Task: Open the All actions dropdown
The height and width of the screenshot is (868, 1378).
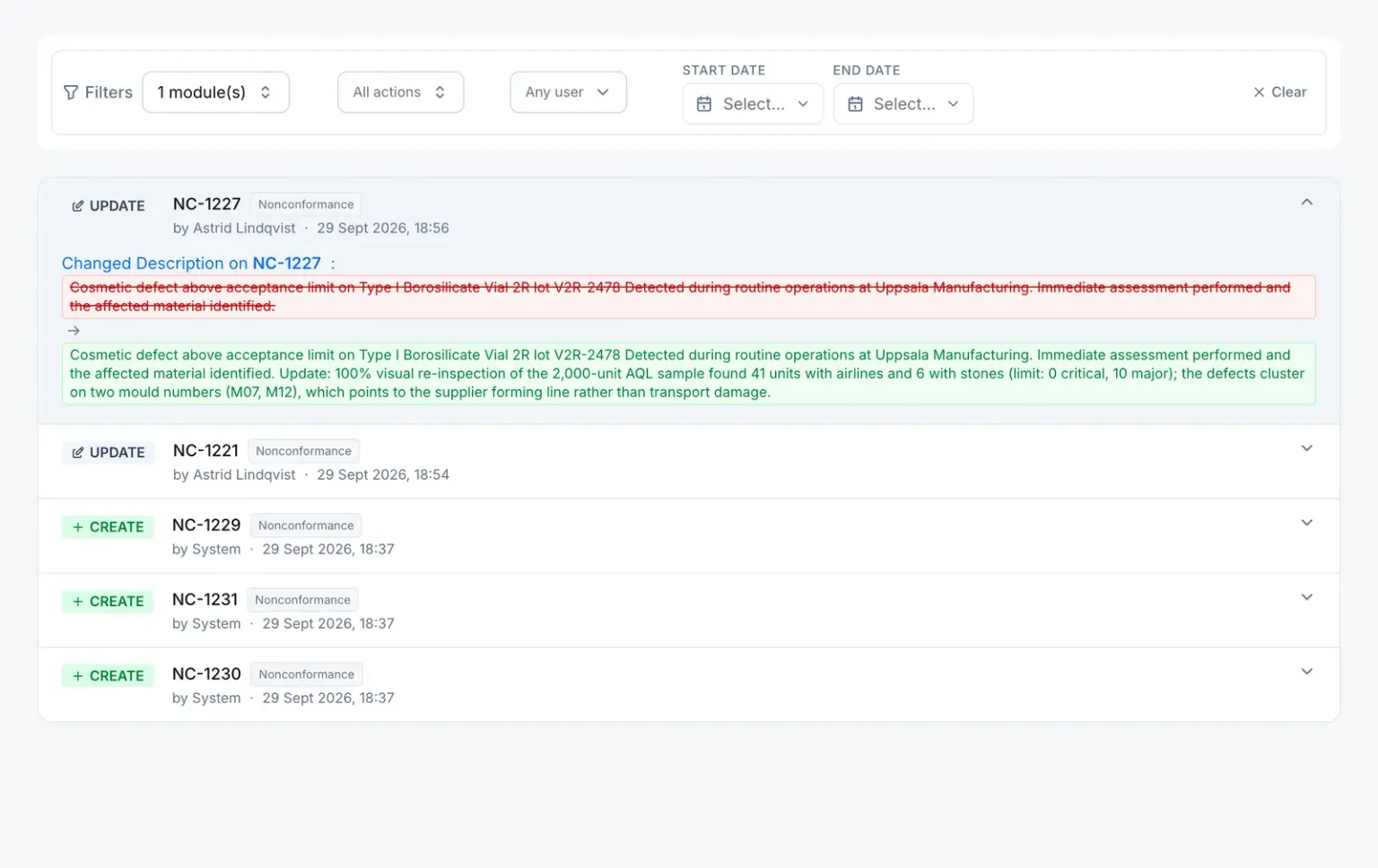Action: pyautogui.click(x=400, y=92)
